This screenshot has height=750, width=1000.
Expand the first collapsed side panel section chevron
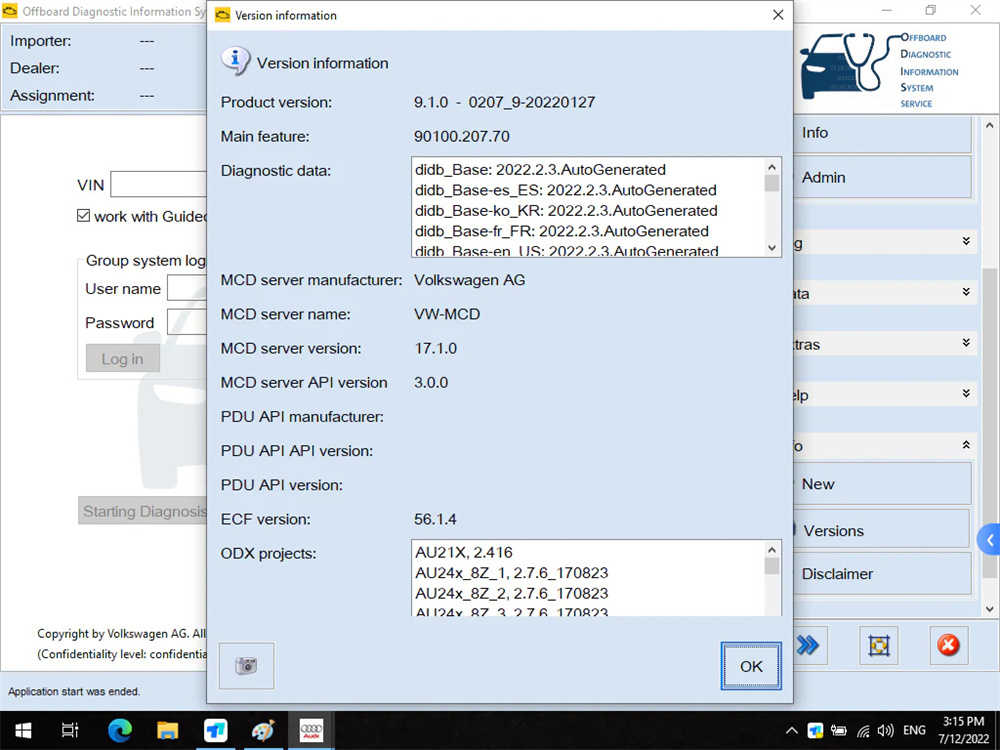coord(966,241)
